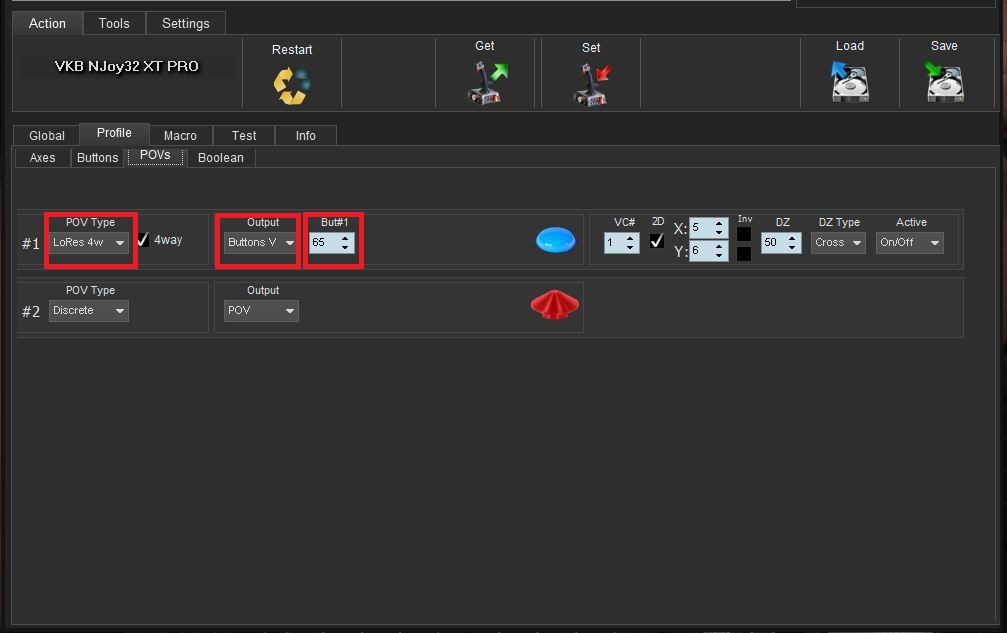Screen dimensions: 1007x633
Task: Select the POVs sub-tab
Action: pos(155,156)
